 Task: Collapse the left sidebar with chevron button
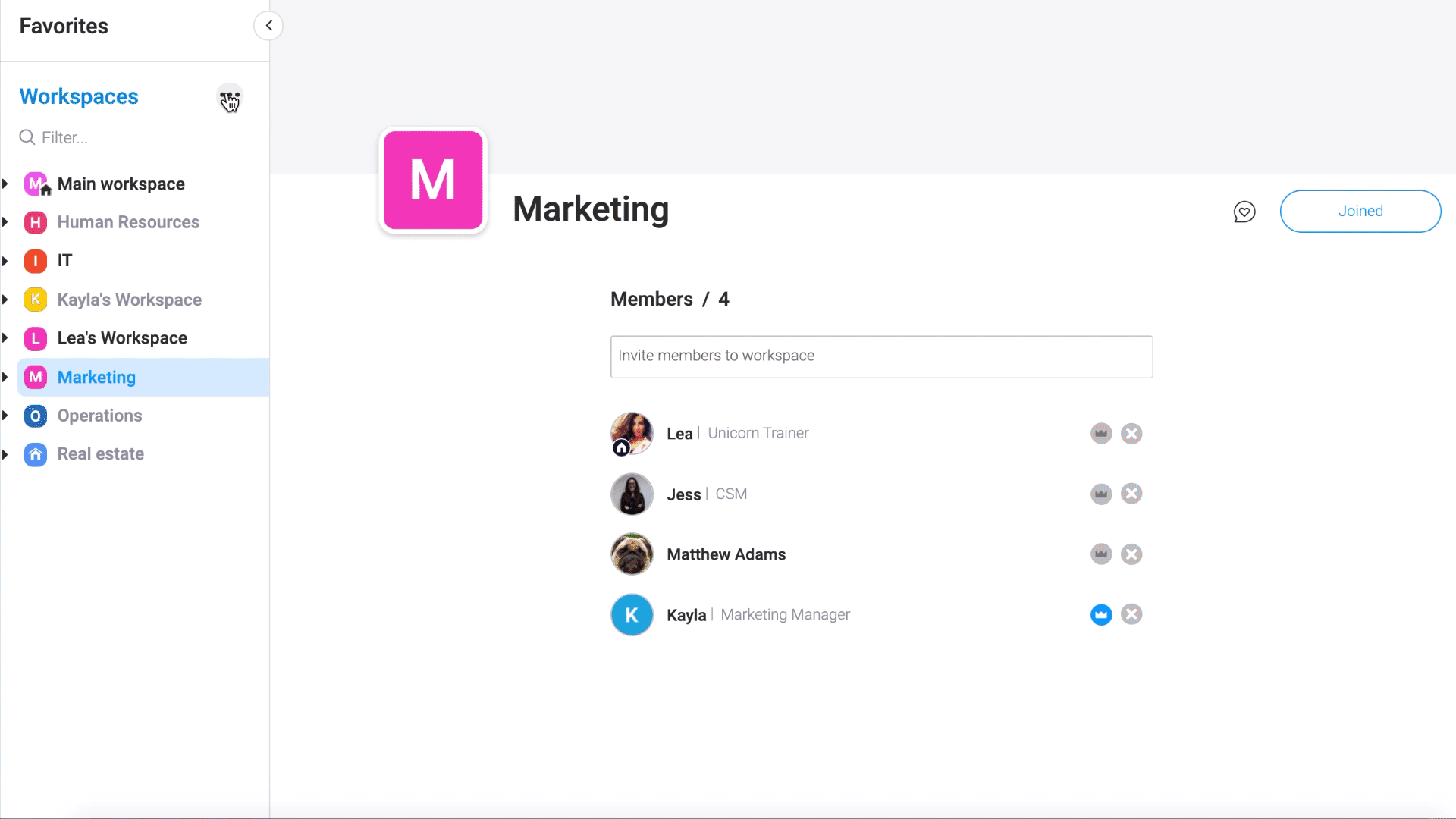click(268, 26)
